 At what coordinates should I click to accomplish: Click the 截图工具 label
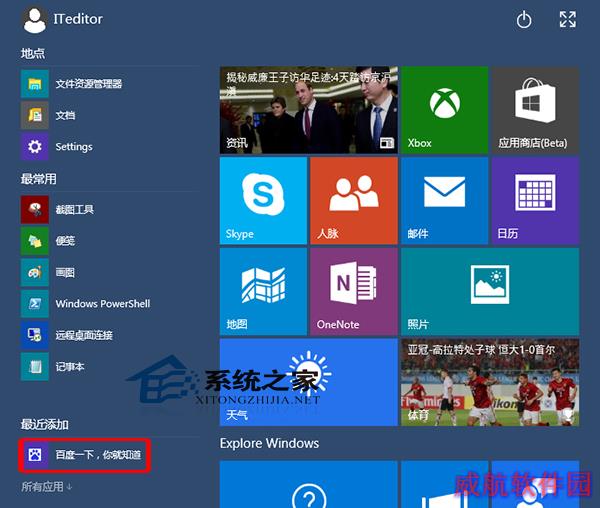coord(75,209)
